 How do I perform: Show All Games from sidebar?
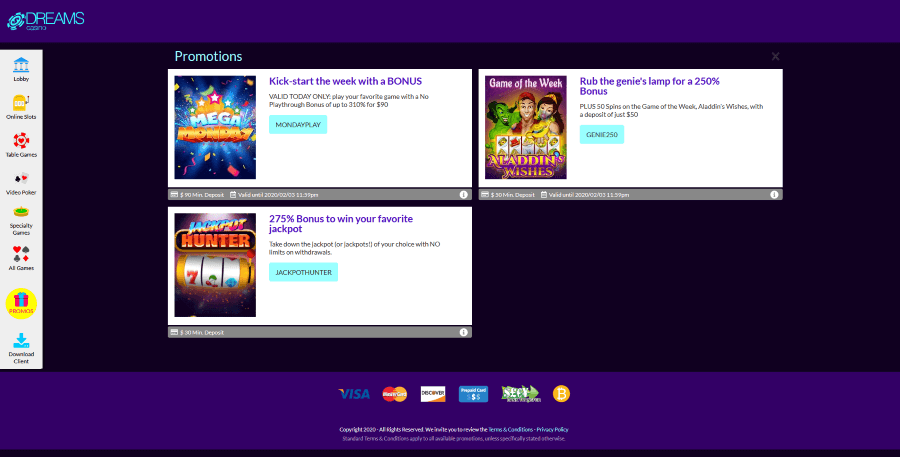coord(21,258)
